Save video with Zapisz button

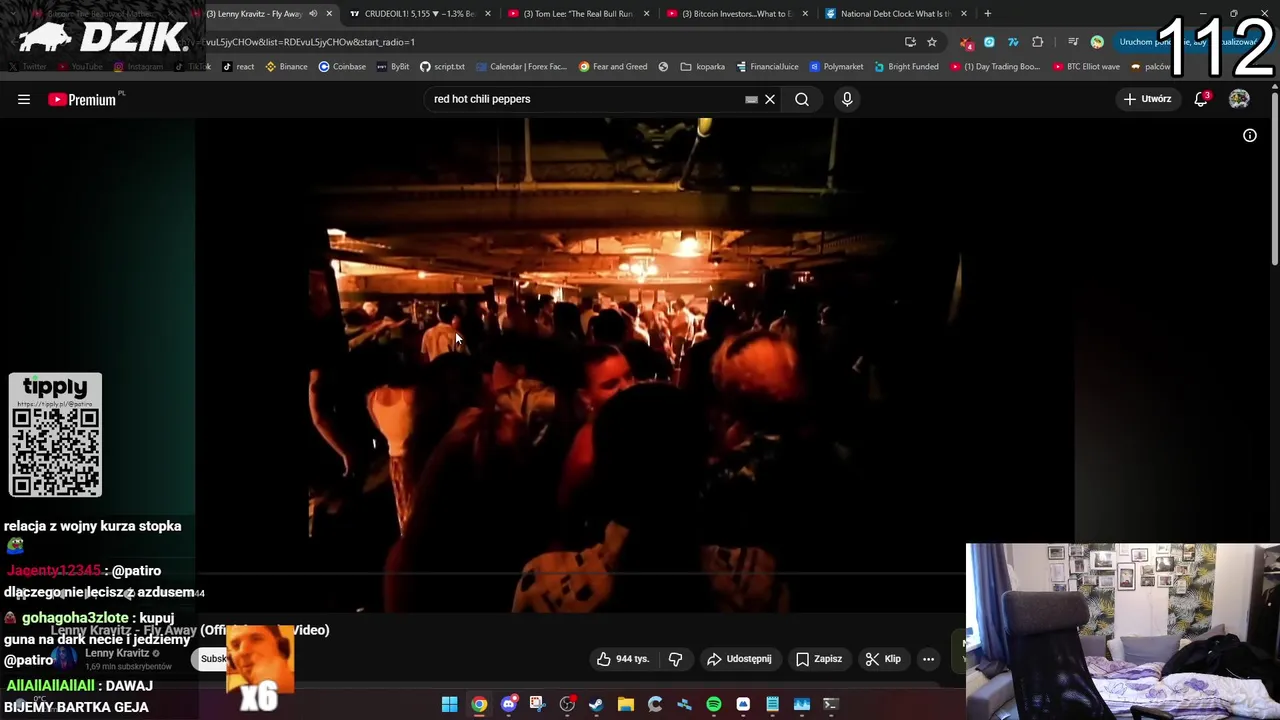pyautogui.click(x=819, y=659)
